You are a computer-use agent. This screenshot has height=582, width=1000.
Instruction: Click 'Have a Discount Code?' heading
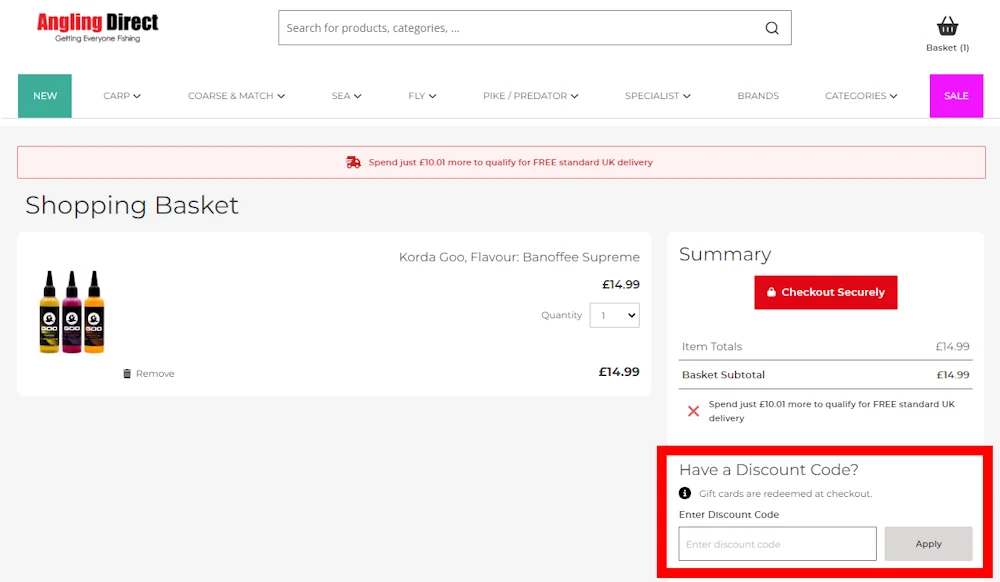[x=768, y=470]
